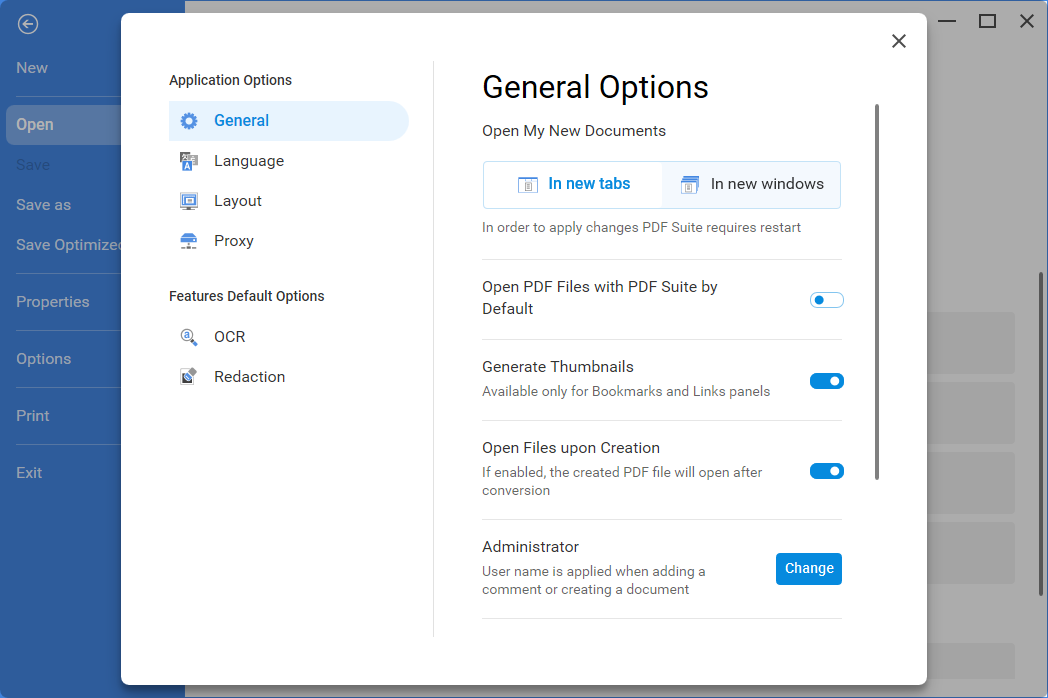Click the Open My New Documents label
Screen dimensions: 1048x698
(x=574, y=131)
